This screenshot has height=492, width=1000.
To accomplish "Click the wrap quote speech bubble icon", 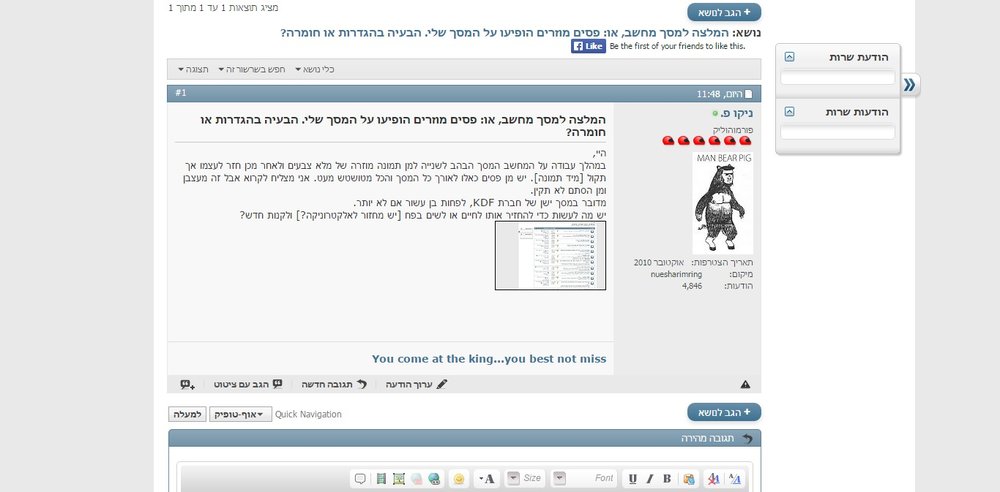I will (360, 479).
